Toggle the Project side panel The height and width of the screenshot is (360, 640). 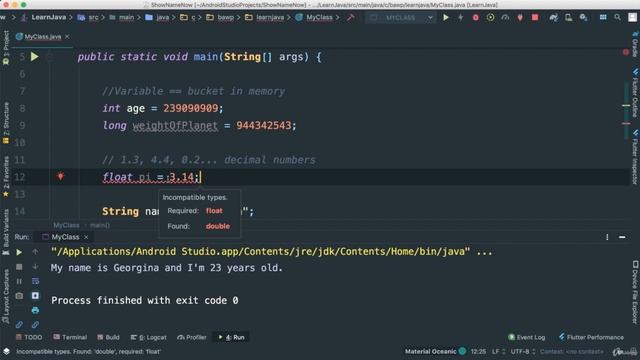[x=6, y=47]
